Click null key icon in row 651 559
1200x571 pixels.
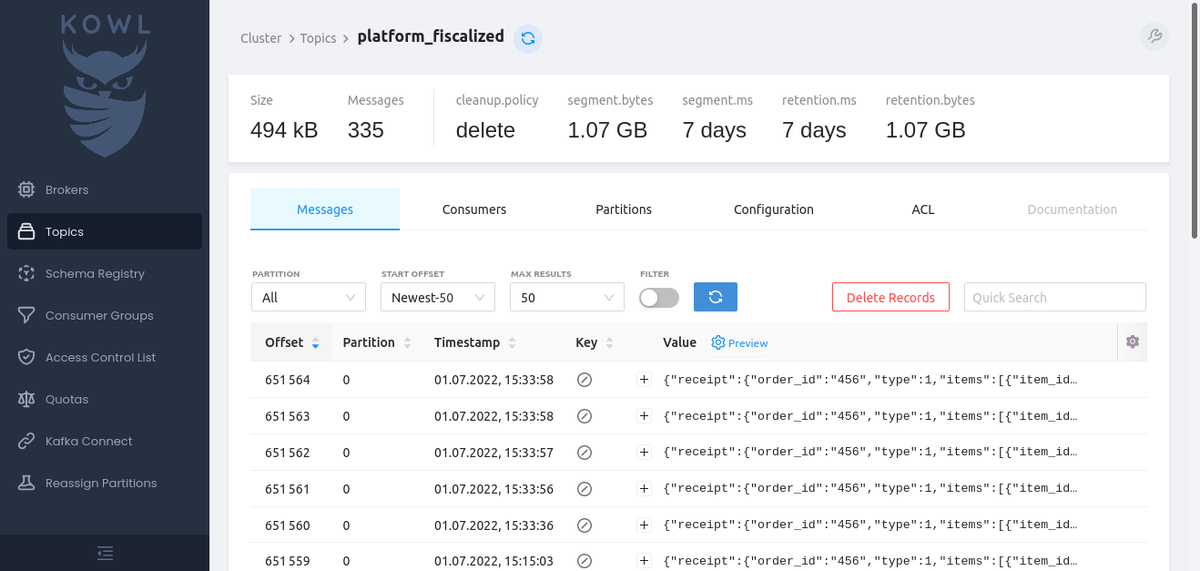click(x=585, y=561)
